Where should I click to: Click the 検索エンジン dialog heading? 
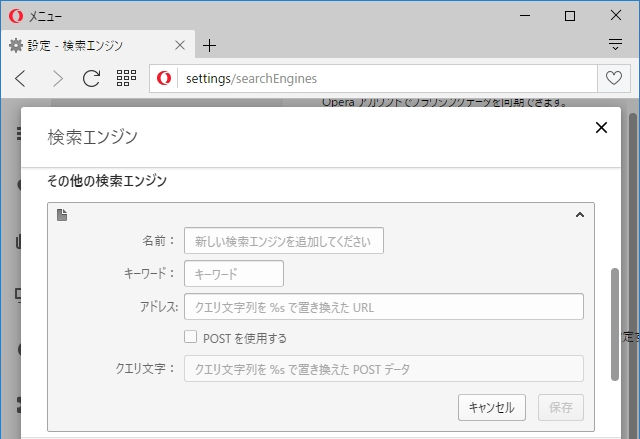tap(93, 137)
